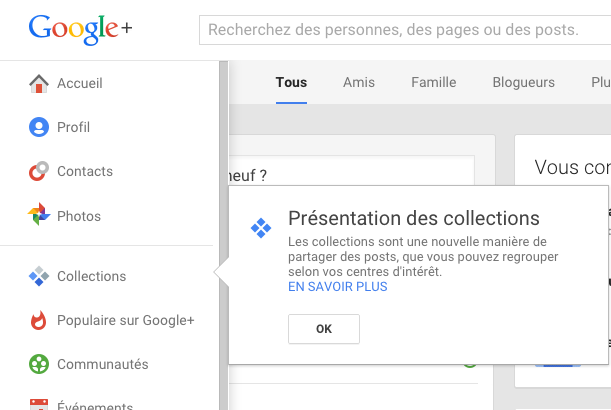This screenshot has height=410, width=611.
Task: Focus the search field for people and pages
Action: [405, 30]
